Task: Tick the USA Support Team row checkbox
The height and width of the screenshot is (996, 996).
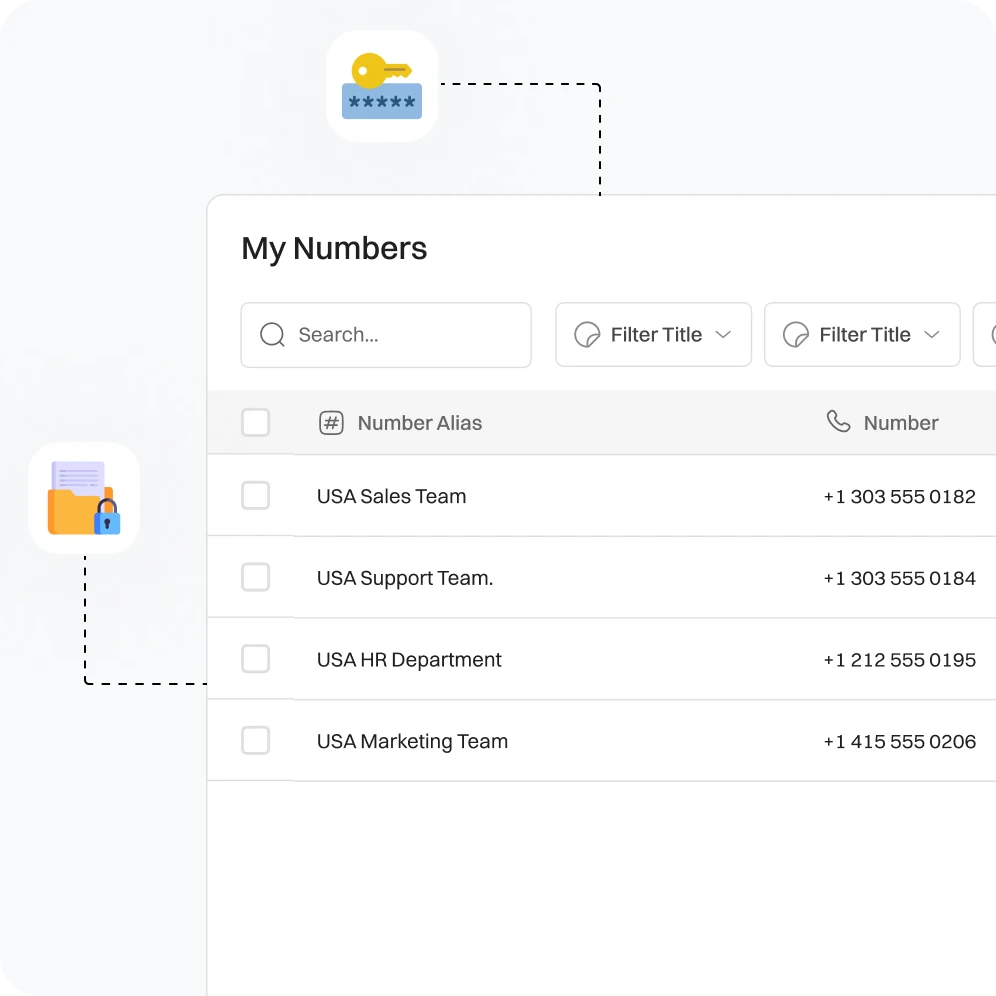Action: [x=256, y=578]
